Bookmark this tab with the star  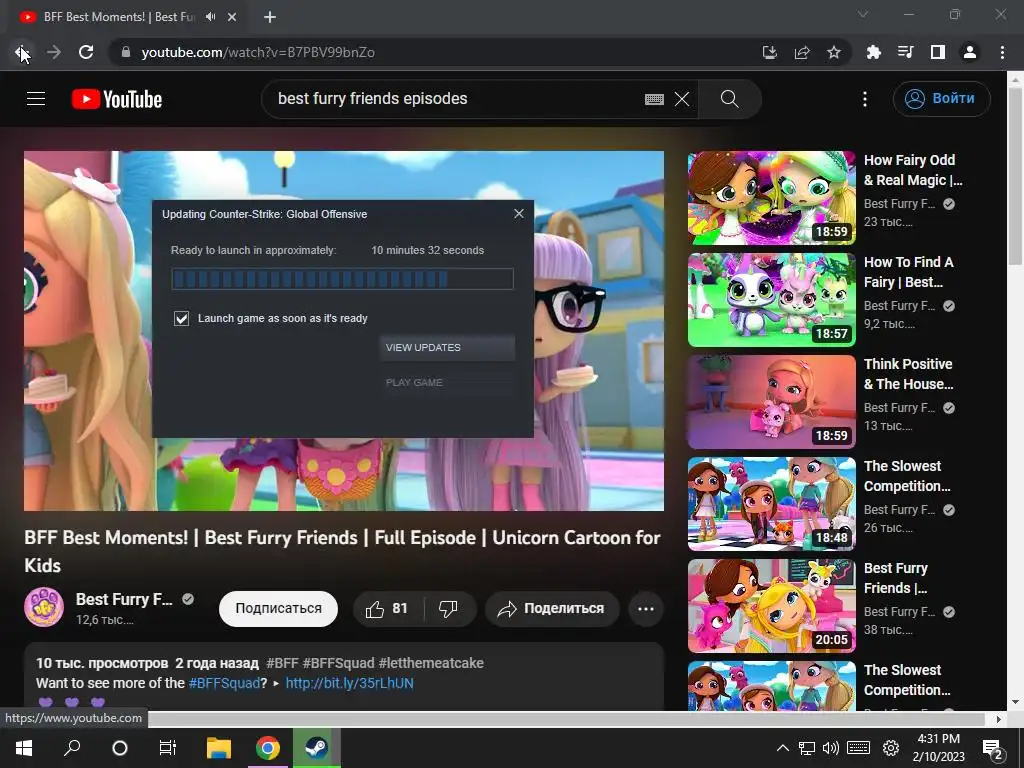coord(834,52)
